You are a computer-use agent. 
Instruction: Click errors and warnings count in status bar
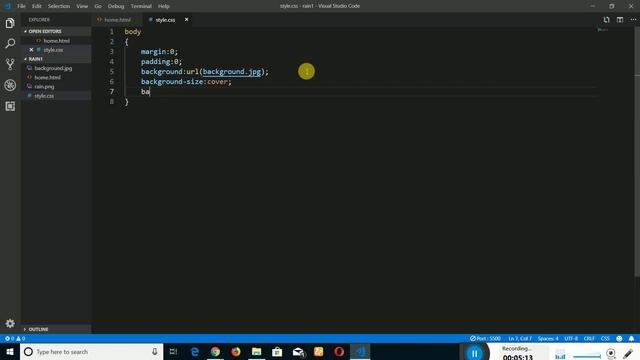tap(15, 338)
